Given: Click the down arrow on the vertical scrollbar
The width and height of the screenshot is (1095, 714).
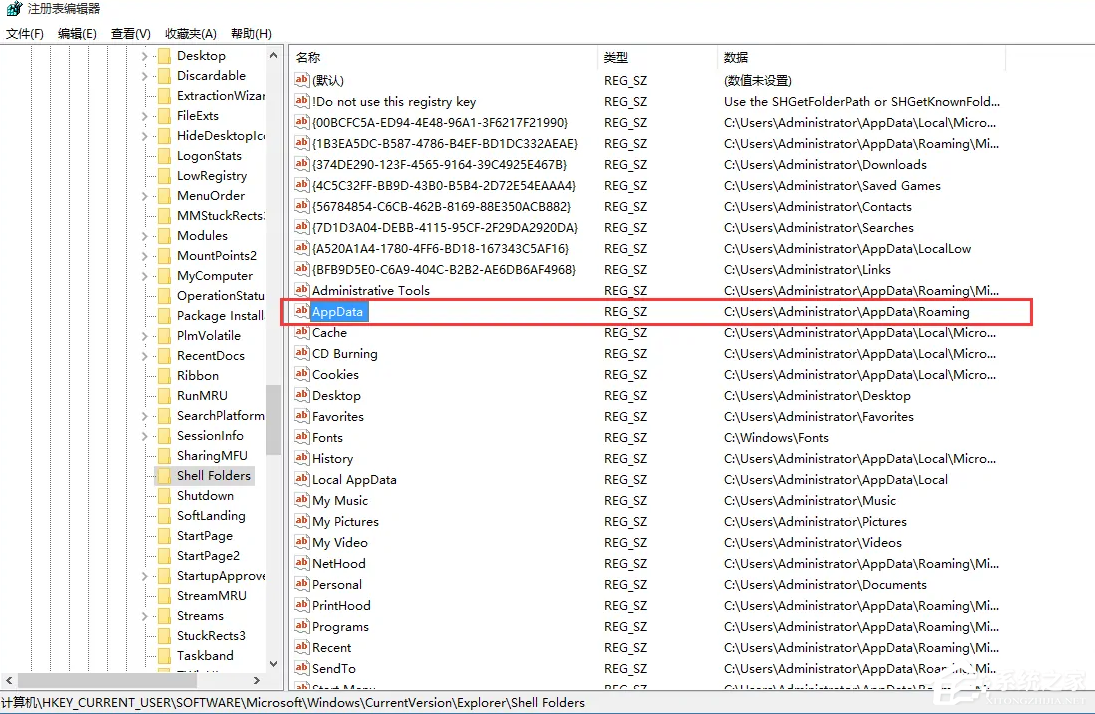Looking at the screenshot, I should click(x=274, y=663).
